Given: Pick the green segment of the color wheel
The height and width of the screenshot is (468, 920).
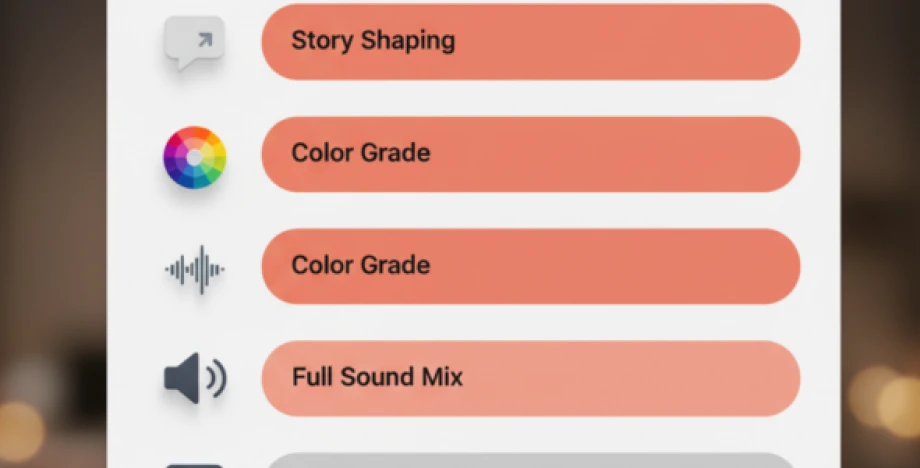Looking at the screenshot, I should 214,173.
